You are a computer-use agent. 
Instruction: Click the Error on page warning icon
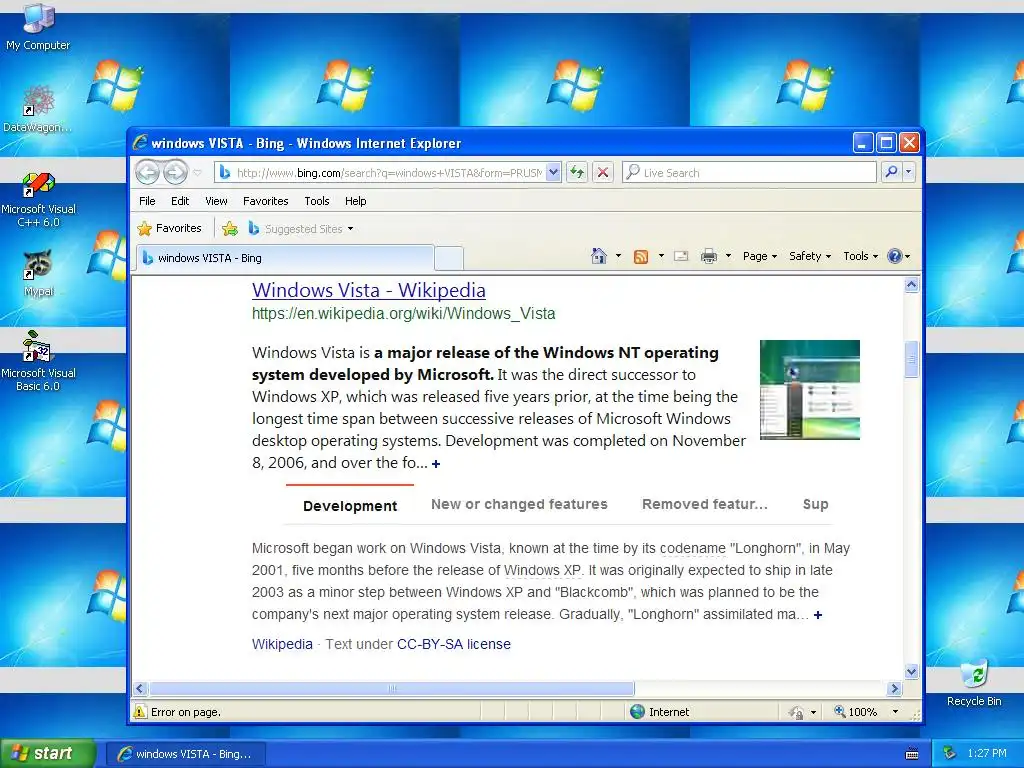point(140,711)
